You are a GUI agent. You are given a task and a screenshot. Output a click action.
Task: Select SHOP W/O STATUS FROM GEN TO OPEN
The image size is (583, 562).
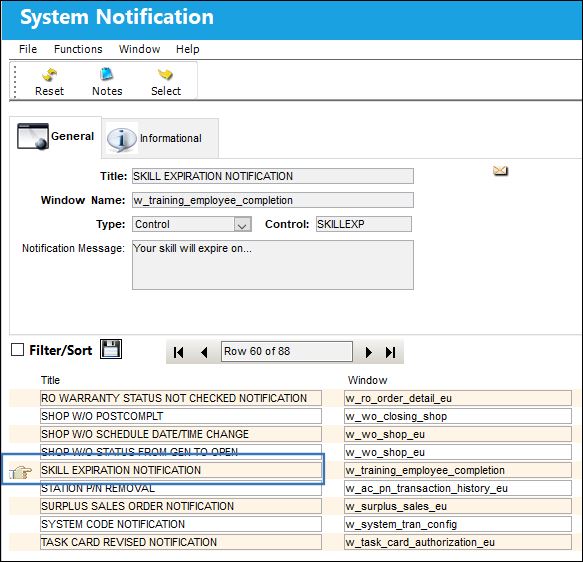181,452
